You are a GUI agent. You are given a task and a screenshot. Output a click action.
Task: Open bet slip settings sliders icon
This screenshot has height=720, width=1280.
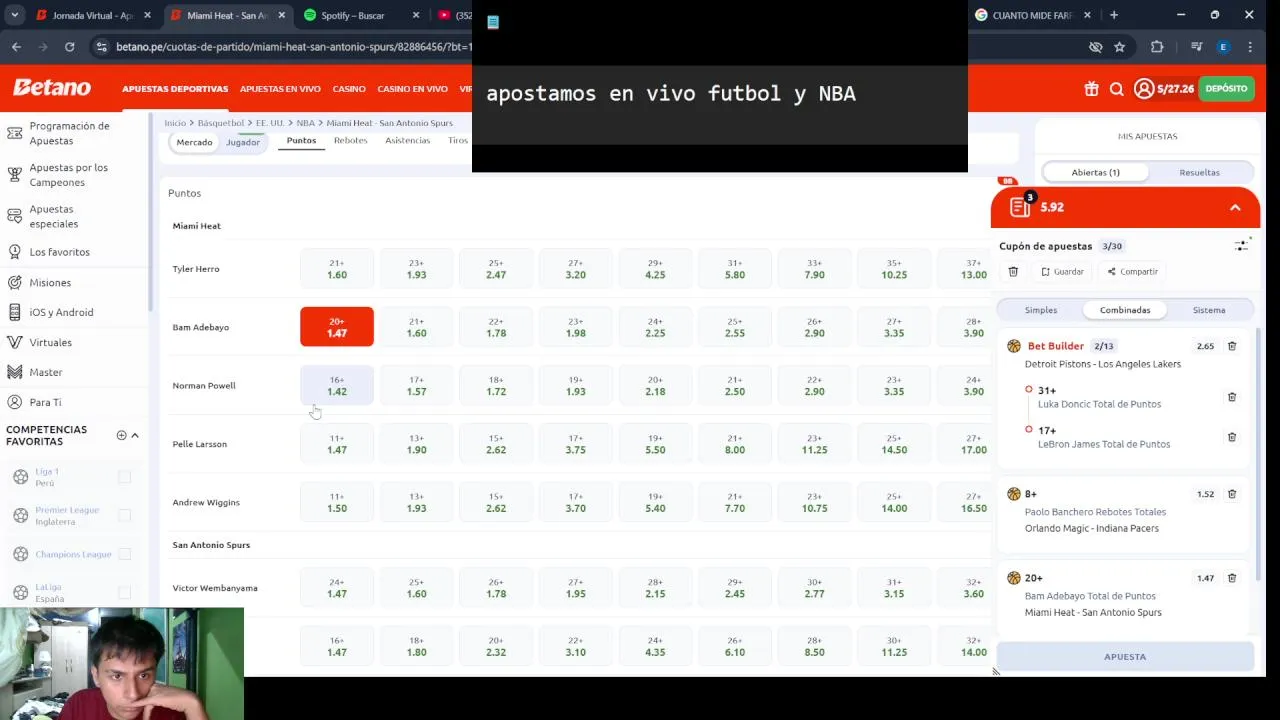point(1242,245)
